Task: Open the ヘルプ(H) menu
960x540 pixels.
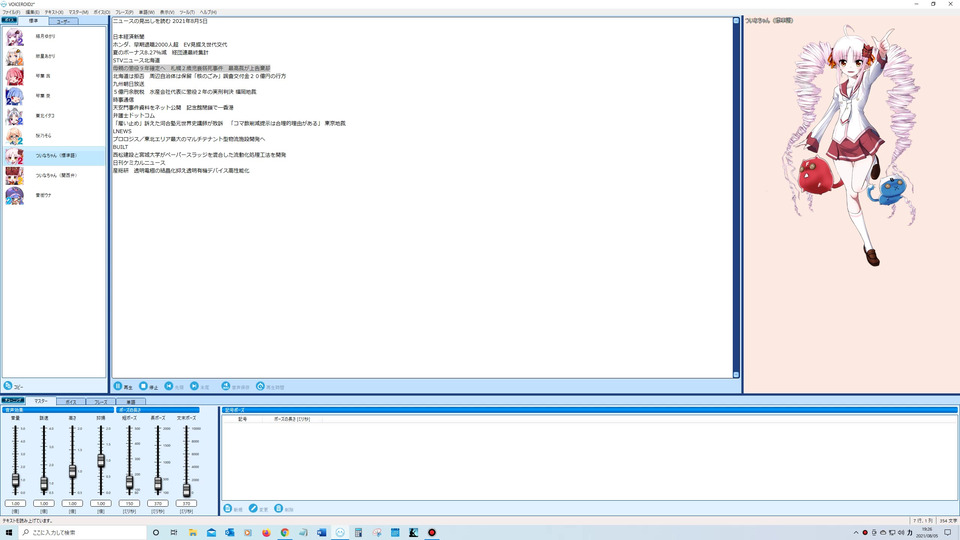Action: [x=208, y=12]
